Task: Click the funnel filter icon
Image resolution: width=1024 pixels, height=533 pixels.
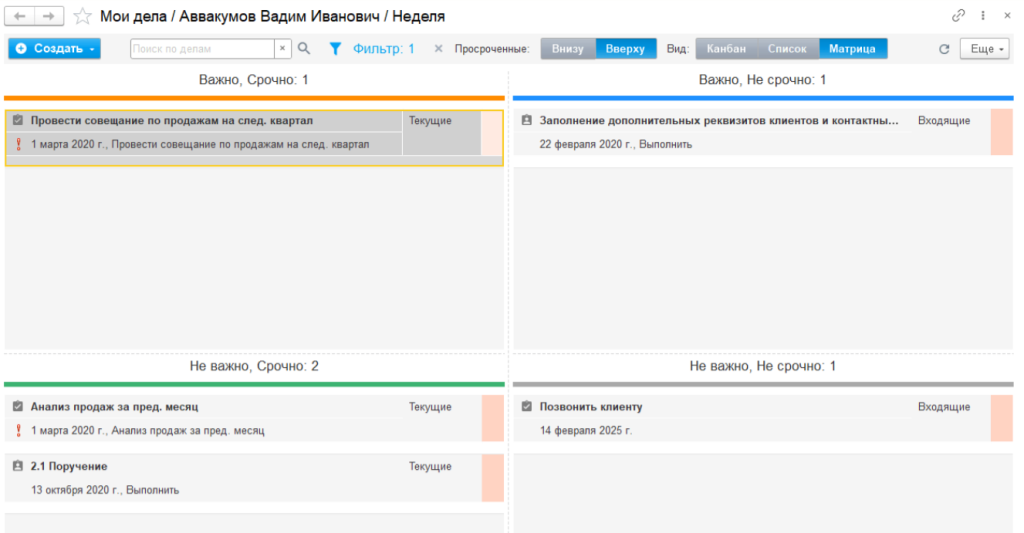Action: tap(336, 48)
